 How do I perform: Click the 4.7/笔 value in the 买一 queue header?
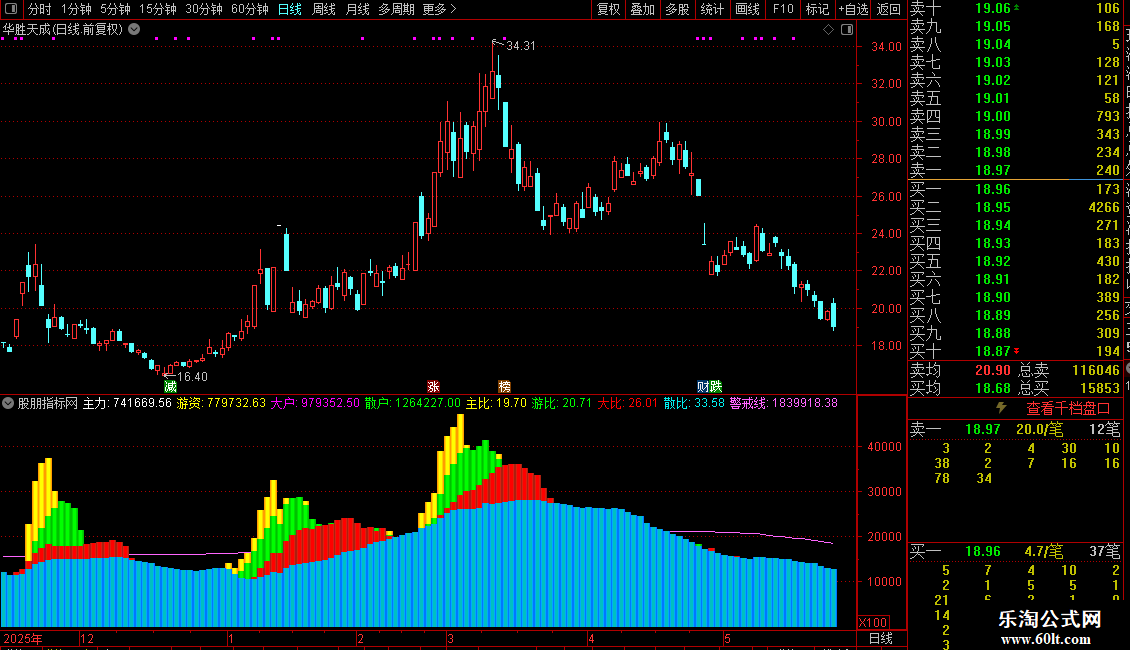click(1044, 551)
